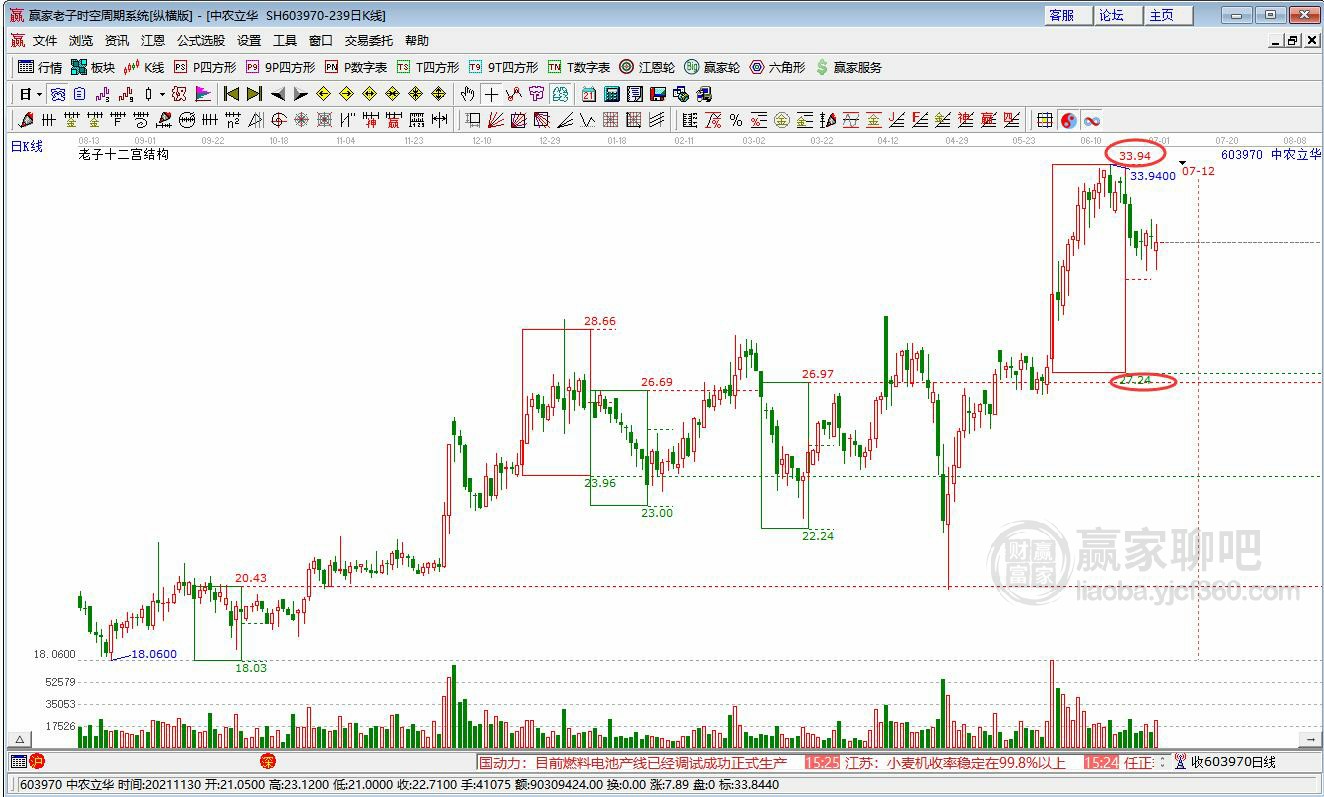The image size is (1324, 797).
Task: Open the 文件 menu
Action: [x=45, y=41]
